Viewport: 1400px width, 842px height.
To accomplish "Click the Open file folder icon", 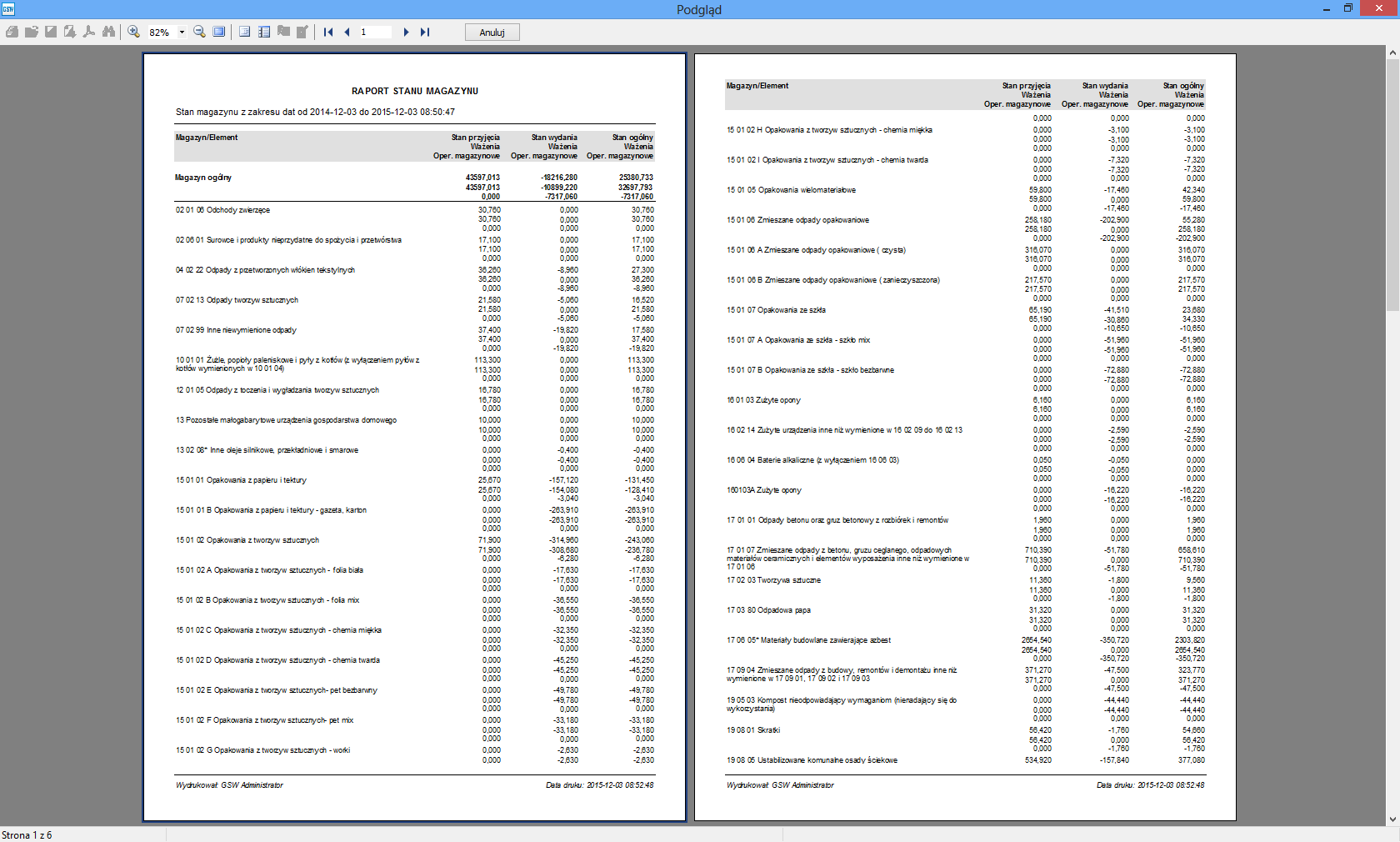I will tap(32, 32).
